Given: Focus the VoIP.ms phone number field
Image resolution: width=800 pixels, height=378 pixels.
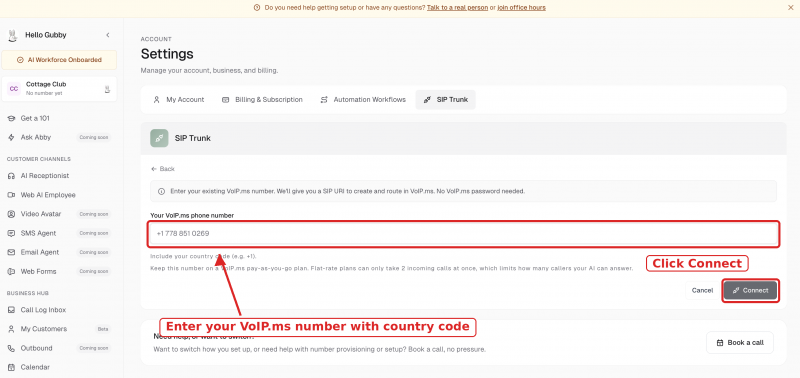Looking at the screenshot, I should click(463, 234).
